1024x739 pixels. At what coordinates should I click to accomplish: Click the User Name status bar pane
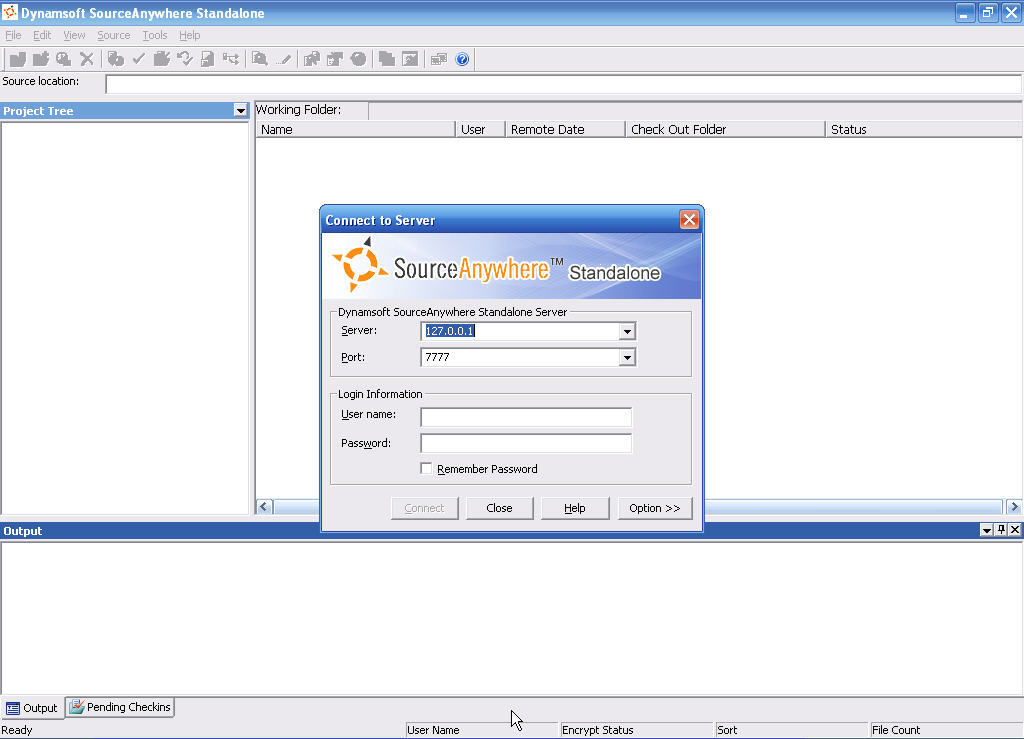[482, 730]
